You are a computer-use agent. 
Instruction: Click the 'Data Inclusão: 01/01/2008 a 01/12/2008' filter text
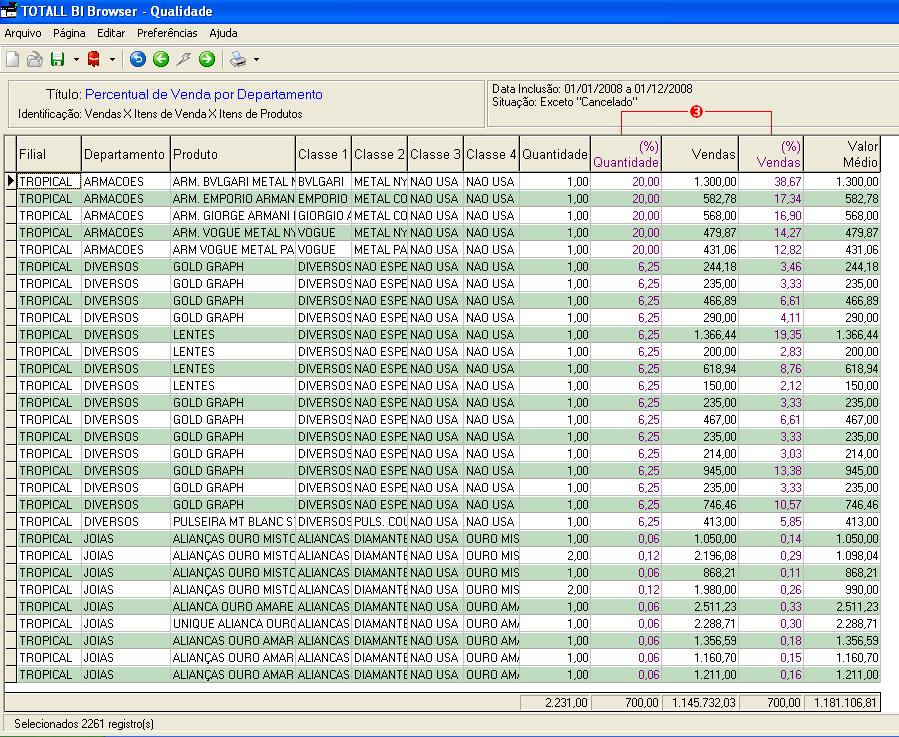pos(592,89)
